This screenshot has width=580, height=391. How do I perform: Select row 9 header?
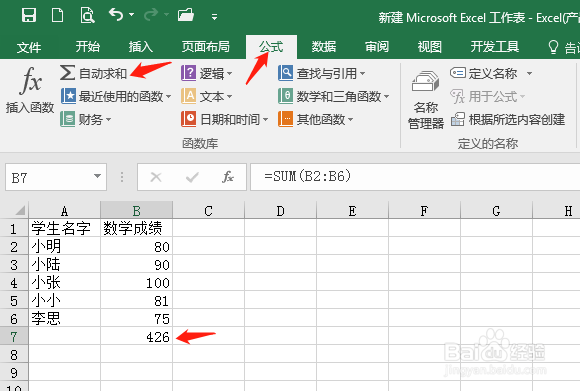(x=14, y=373)
